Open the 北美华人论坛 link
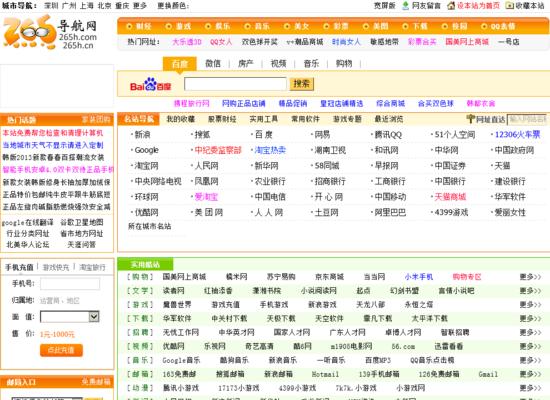Screen dimensions: 550x400 [28, 245]
